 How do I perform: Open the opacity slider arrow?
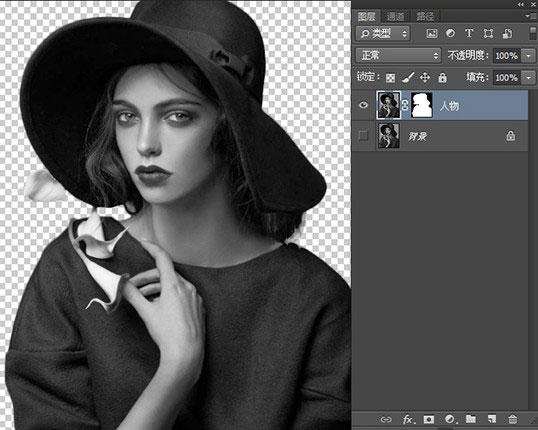(528, 56)
